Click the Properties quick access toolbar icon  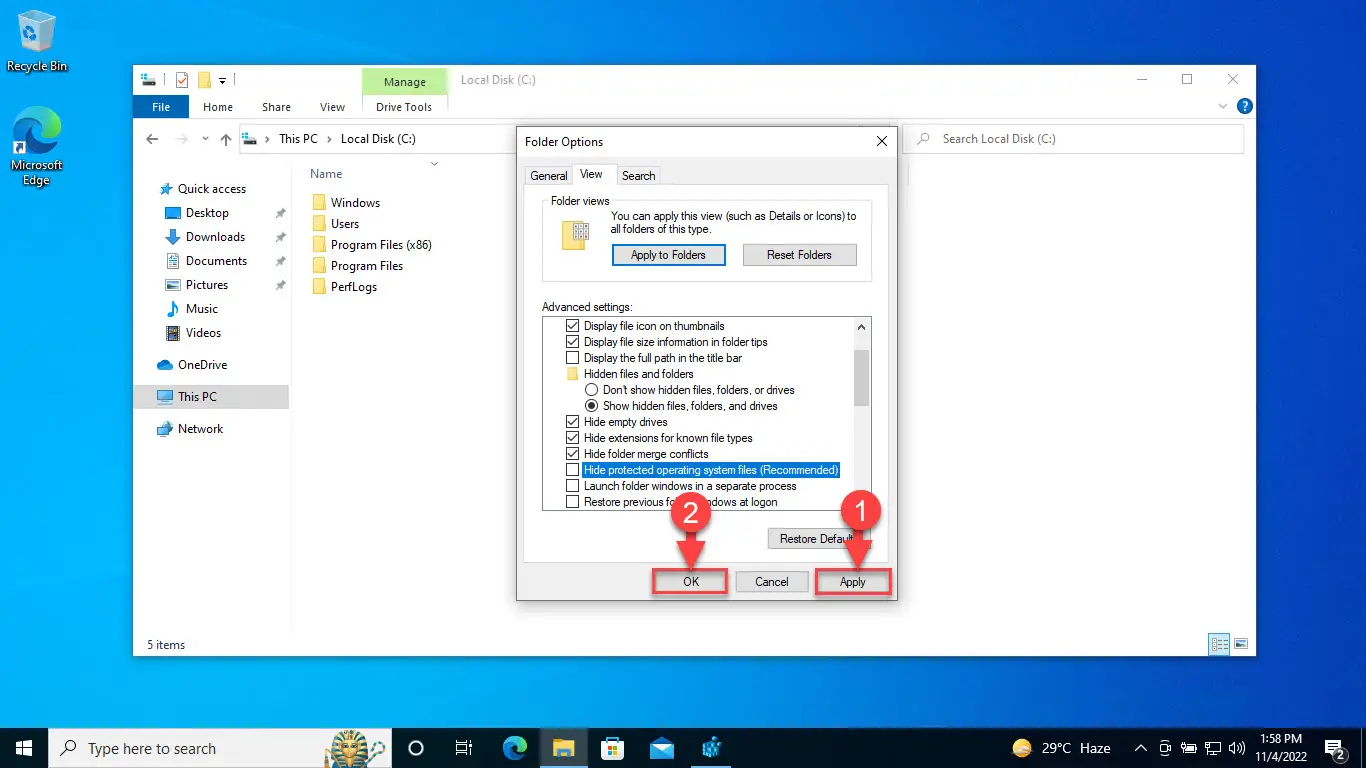tap(182, 80)
